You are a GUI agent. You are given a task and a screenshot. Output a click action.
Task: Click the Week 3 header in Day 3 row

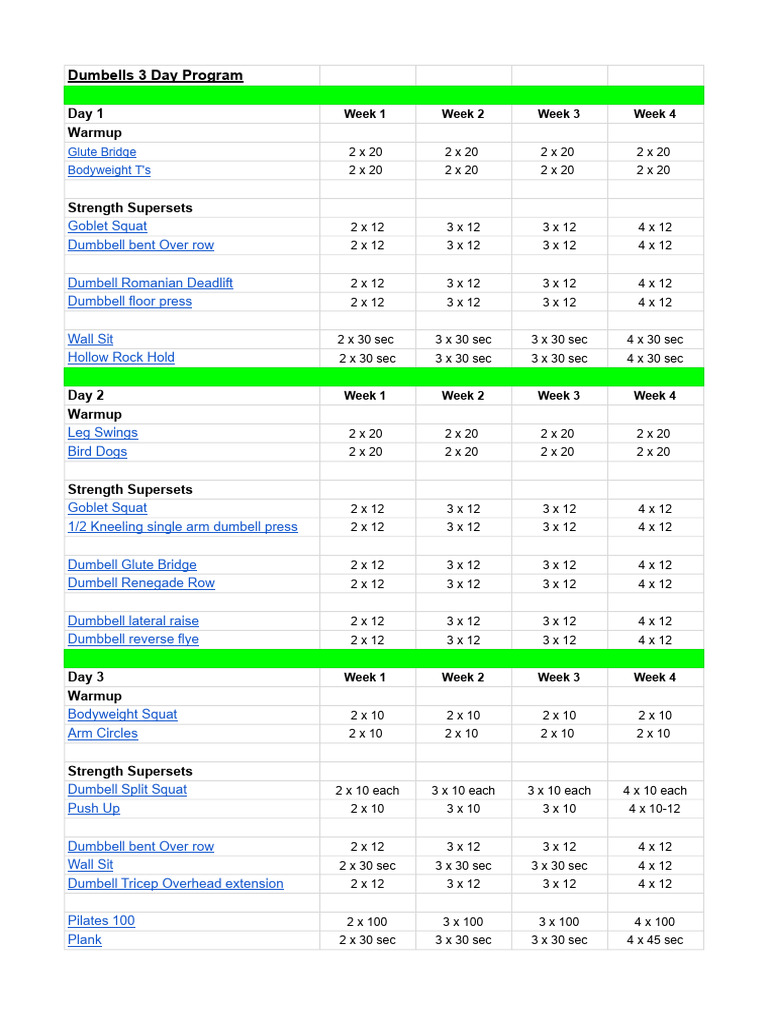(558, 677)
